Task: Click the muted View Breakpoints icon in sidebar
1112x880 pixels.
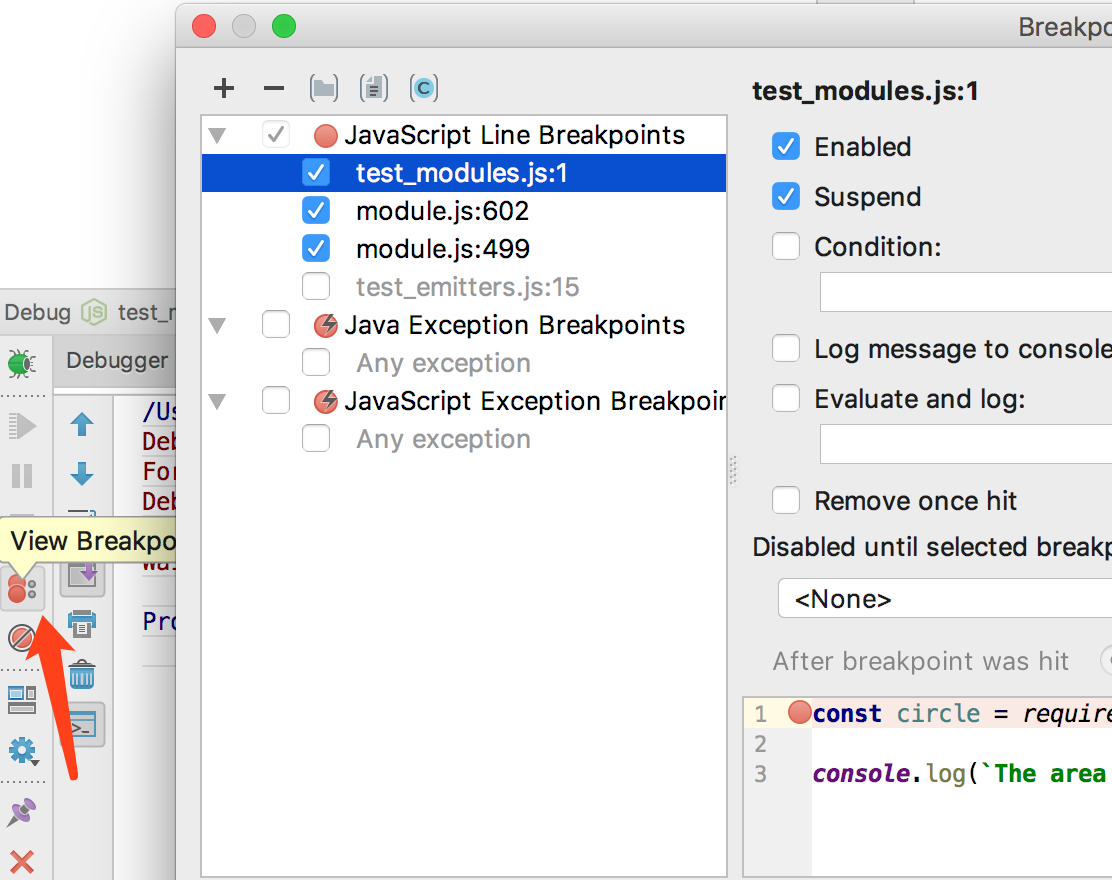Action: pyautogui.click(x=20, y=588)
